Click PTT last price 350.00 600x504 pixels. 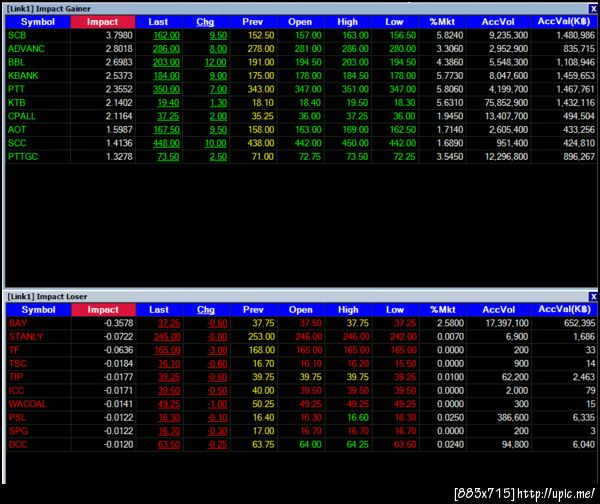166,89
